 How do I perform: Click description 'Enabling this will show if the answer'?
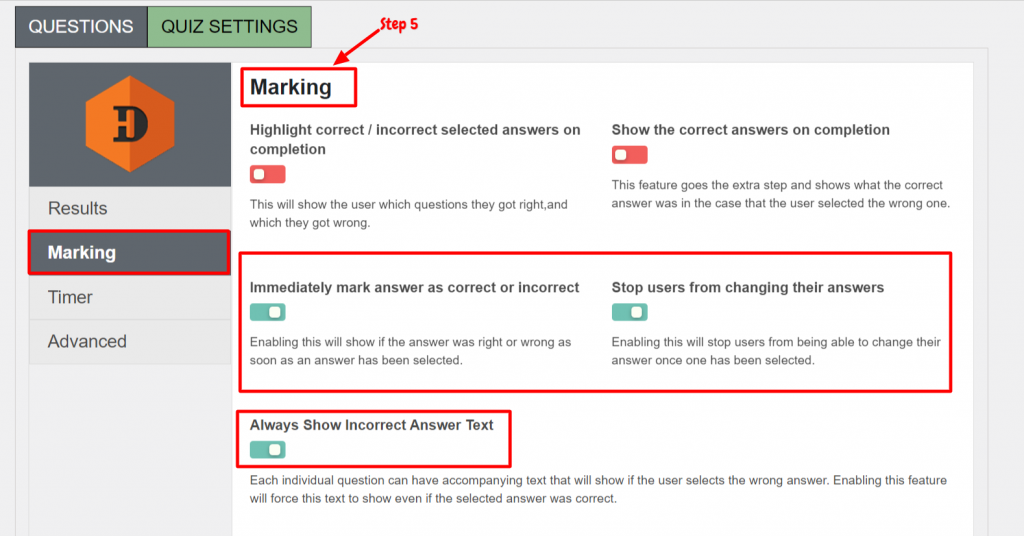pyautogui.click(x=411, y=351)
